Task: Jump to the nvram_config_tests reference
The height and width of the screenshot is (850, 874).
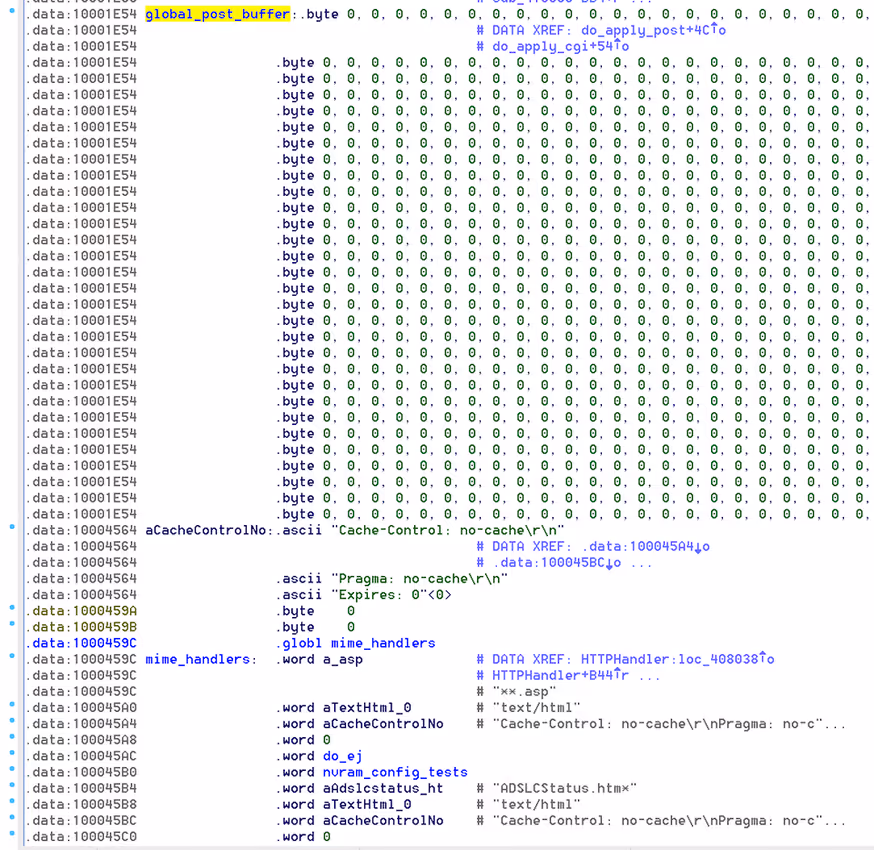Action: pos(395,773)
